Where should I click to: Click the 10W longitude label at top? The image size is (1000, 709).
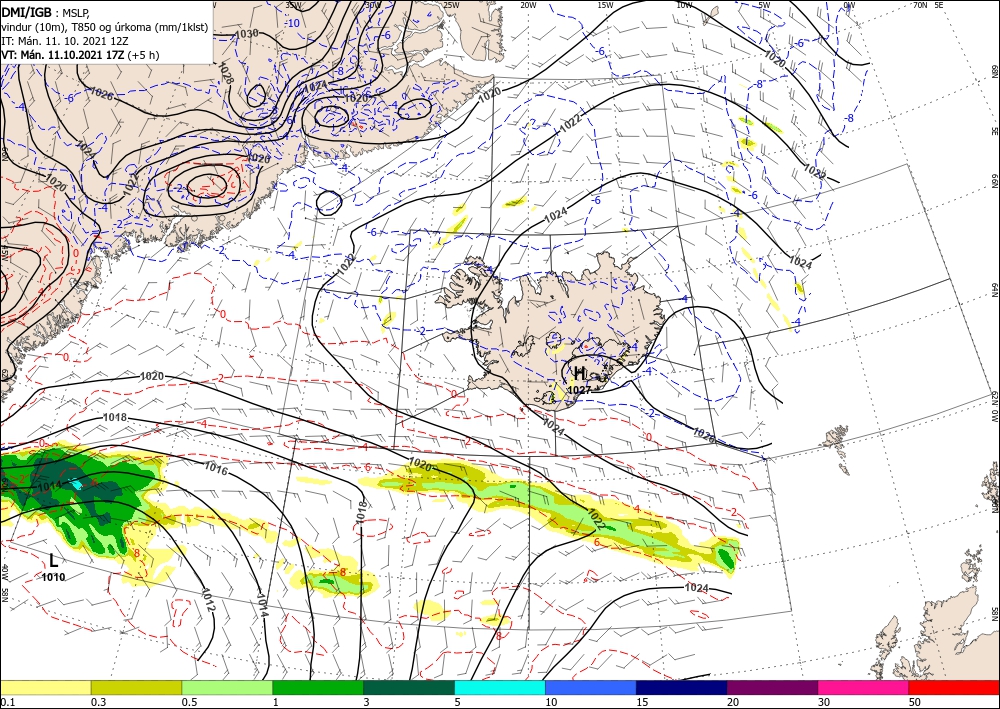tap(684, 5)
